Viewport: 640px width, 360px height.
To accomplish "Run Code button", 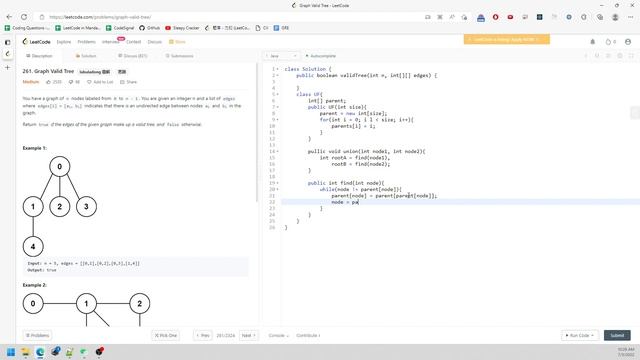I will (580, 336).
